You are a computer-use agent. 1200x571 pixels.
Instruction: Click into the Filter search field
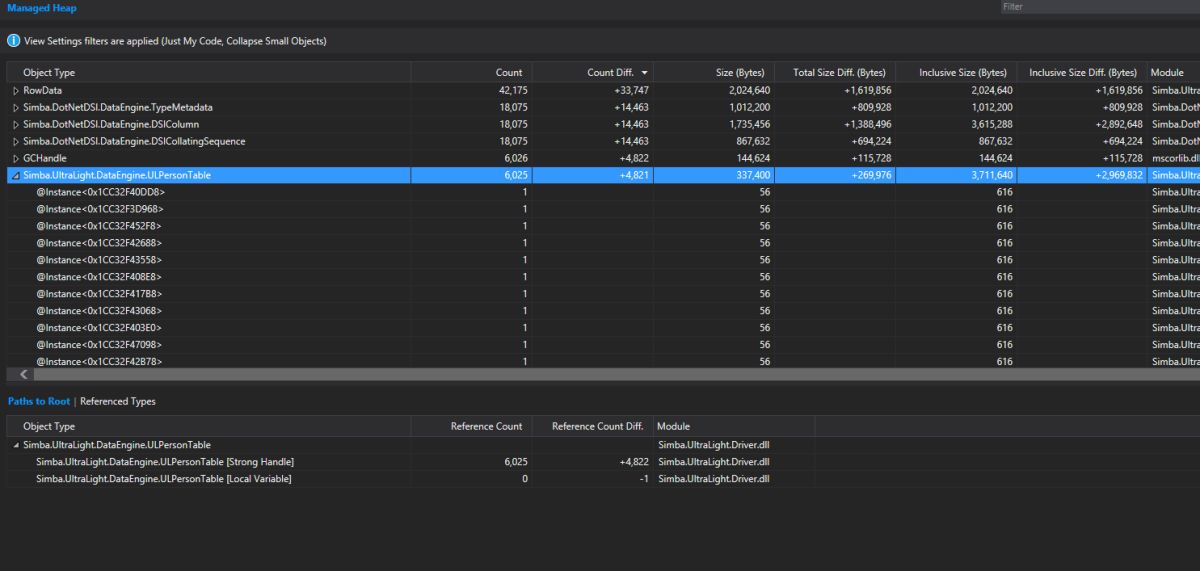pos(1100,7)
